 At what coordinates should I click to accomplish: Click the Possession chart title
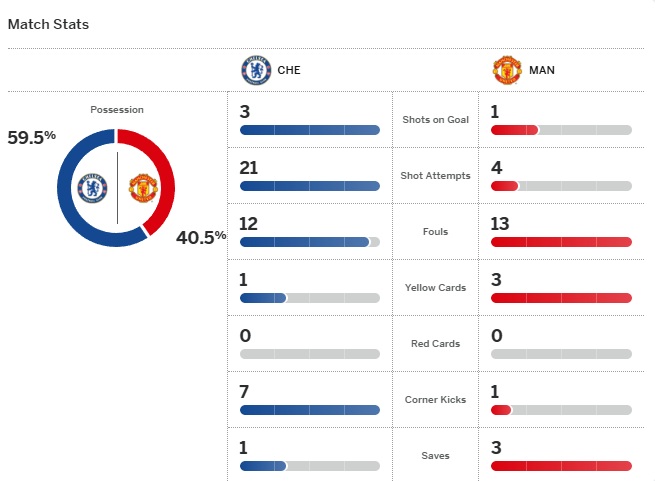(x=117, y=110)
